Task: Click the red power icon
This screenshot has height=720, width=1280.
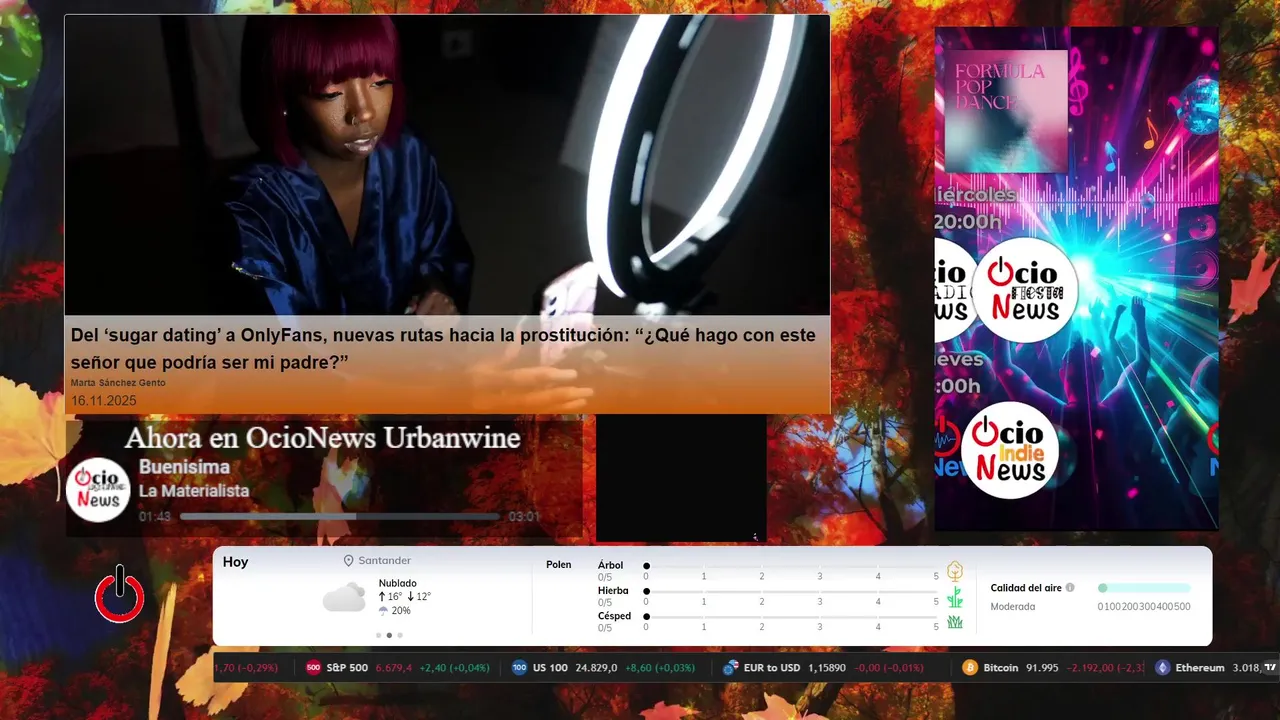Action: (119, 595)
